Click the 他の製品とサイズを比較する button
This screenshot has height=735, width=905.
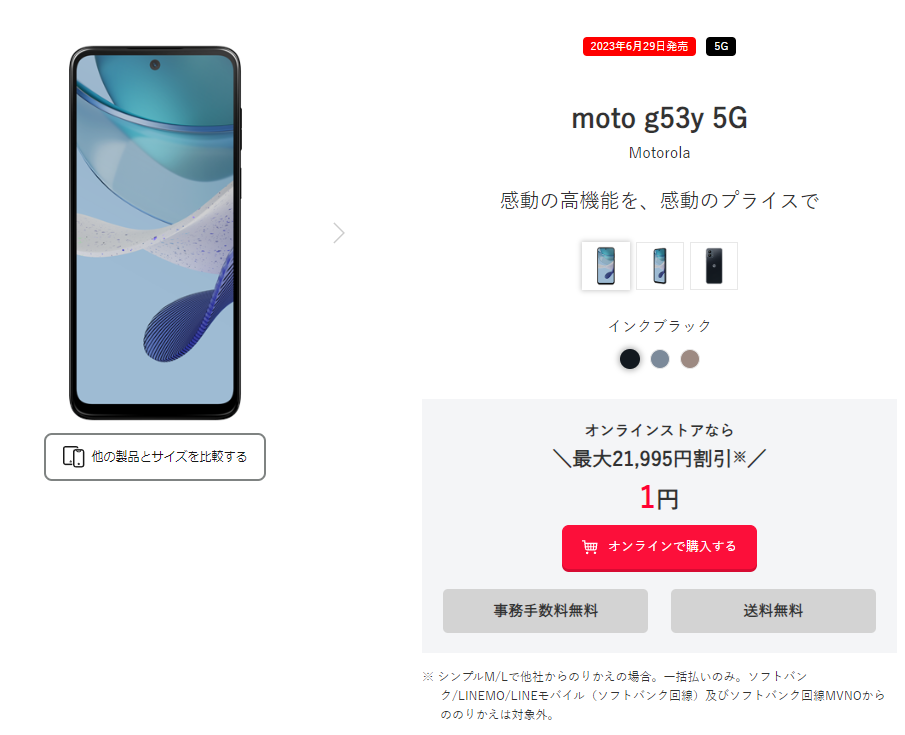(155, 457)
